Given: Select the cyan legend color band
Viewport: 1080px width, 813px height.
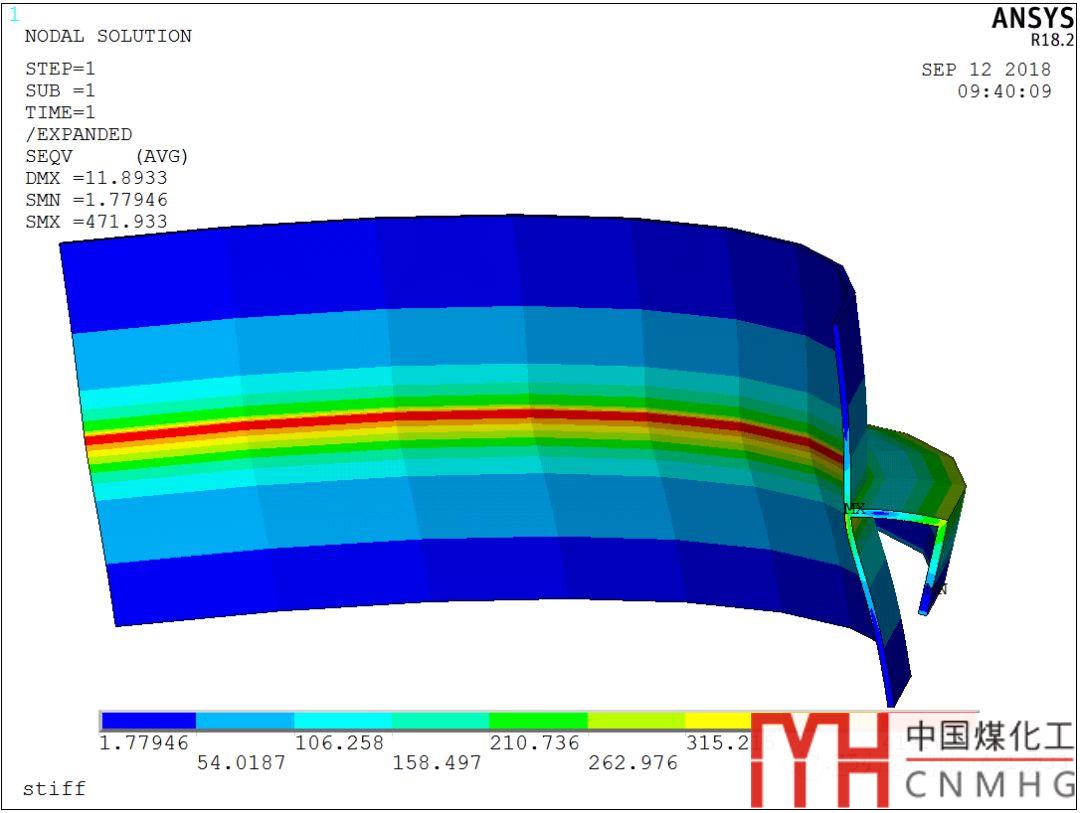Looking at the screenshot, I should pos(343,721).
